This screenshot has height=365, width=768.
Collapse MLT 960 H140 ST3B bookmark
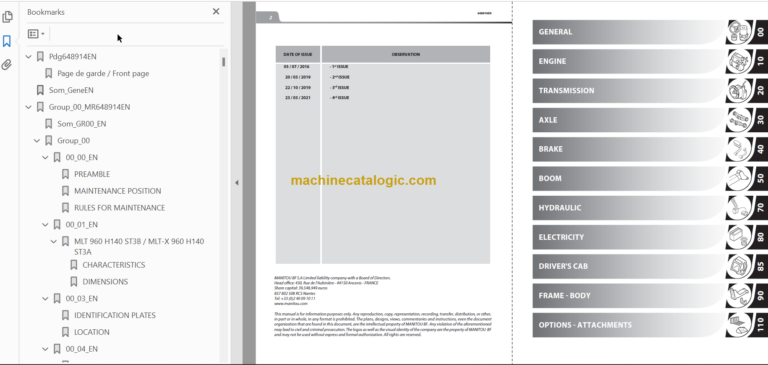(x=53, y=241)
